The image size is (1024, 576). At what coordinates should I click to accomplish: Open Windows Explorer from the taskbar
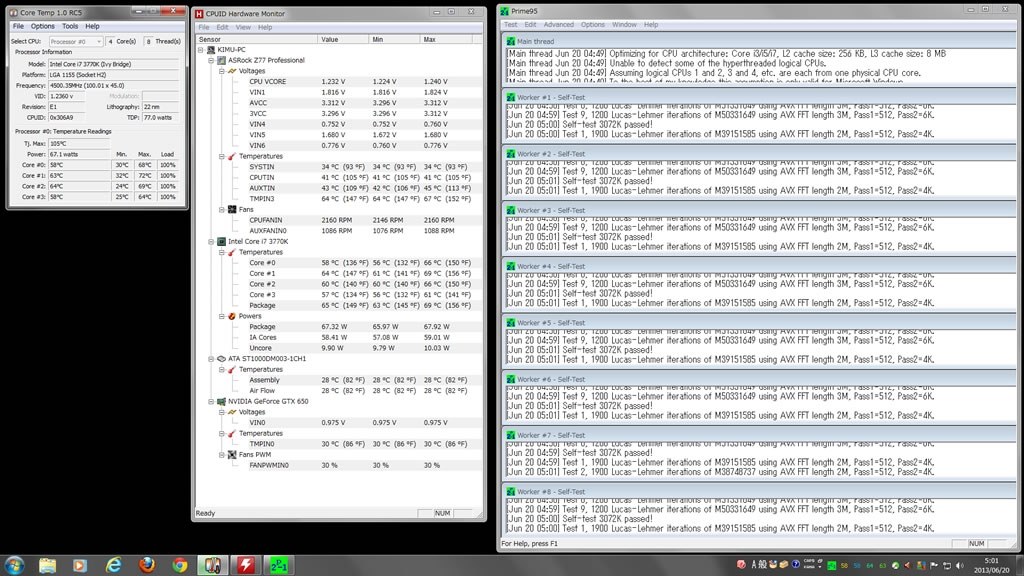pos(48,565)
